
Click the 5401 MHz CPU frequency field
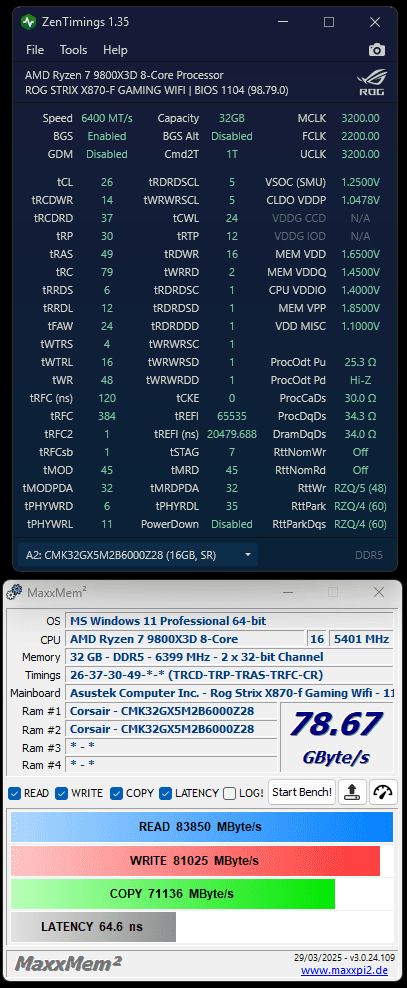click(361, 639)
